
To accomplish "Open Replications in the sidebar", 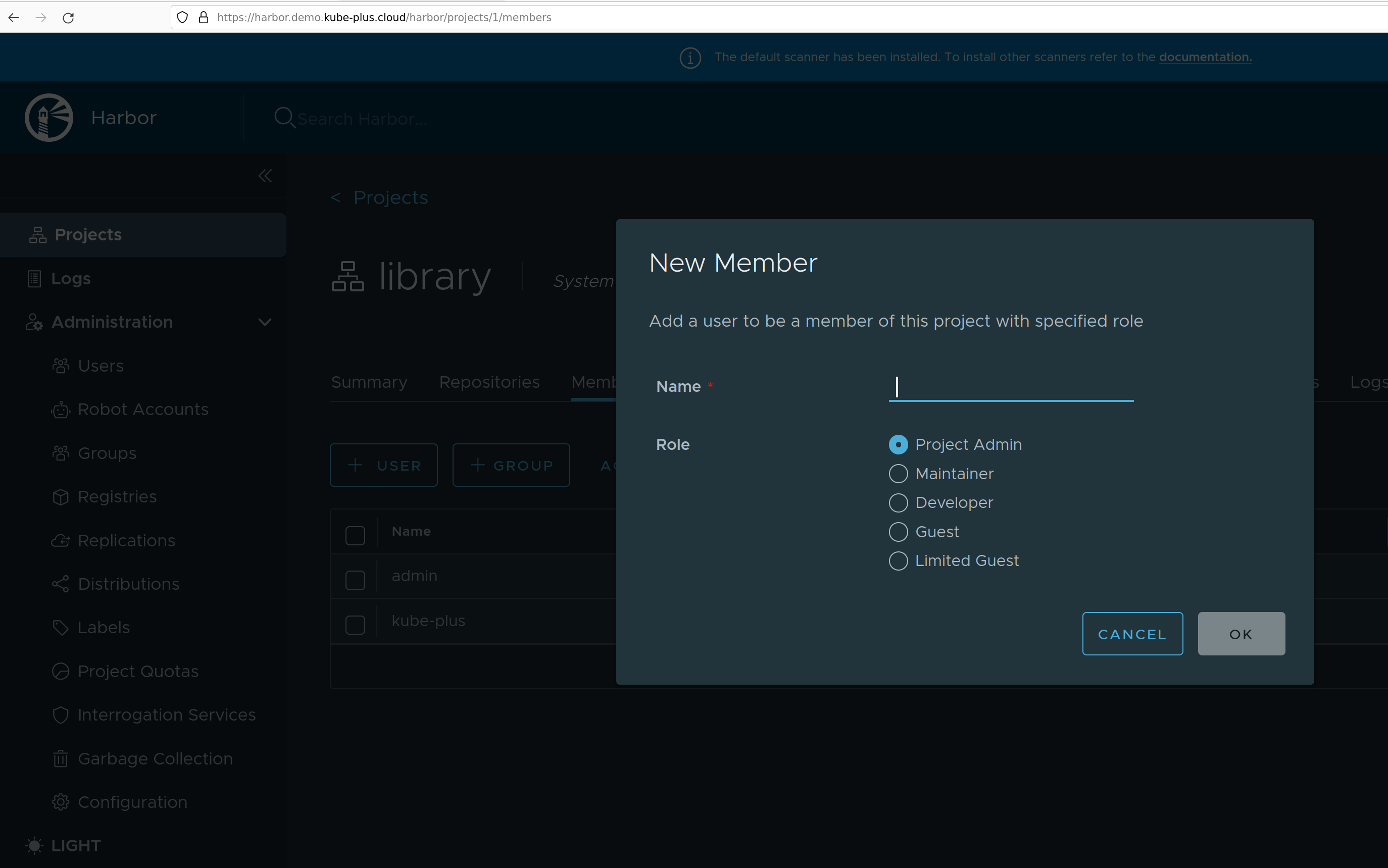I will tap(126, 540).
